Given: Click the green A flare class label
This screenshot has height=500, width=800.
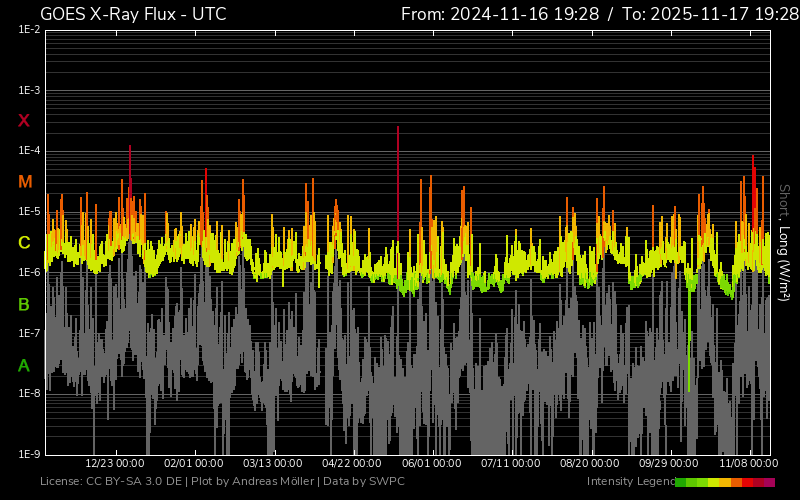Looking at the screenshot, I should [24, 366].
